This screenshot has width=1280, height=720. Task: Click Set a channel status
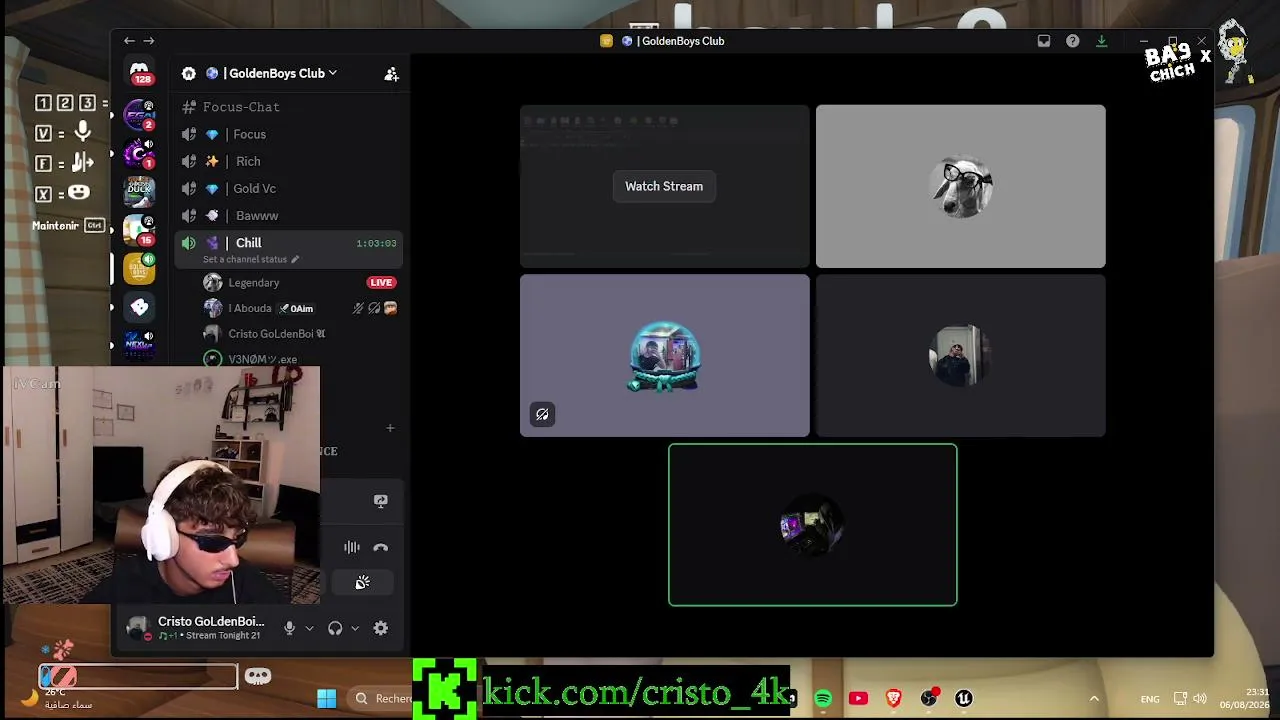tap(251, 260)
